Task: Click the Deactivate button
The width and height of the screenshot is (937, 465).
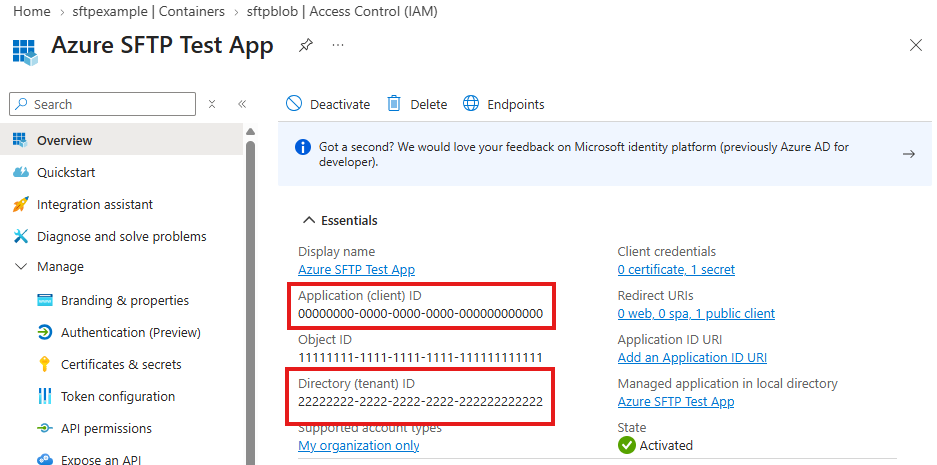Action: (327, 104)
